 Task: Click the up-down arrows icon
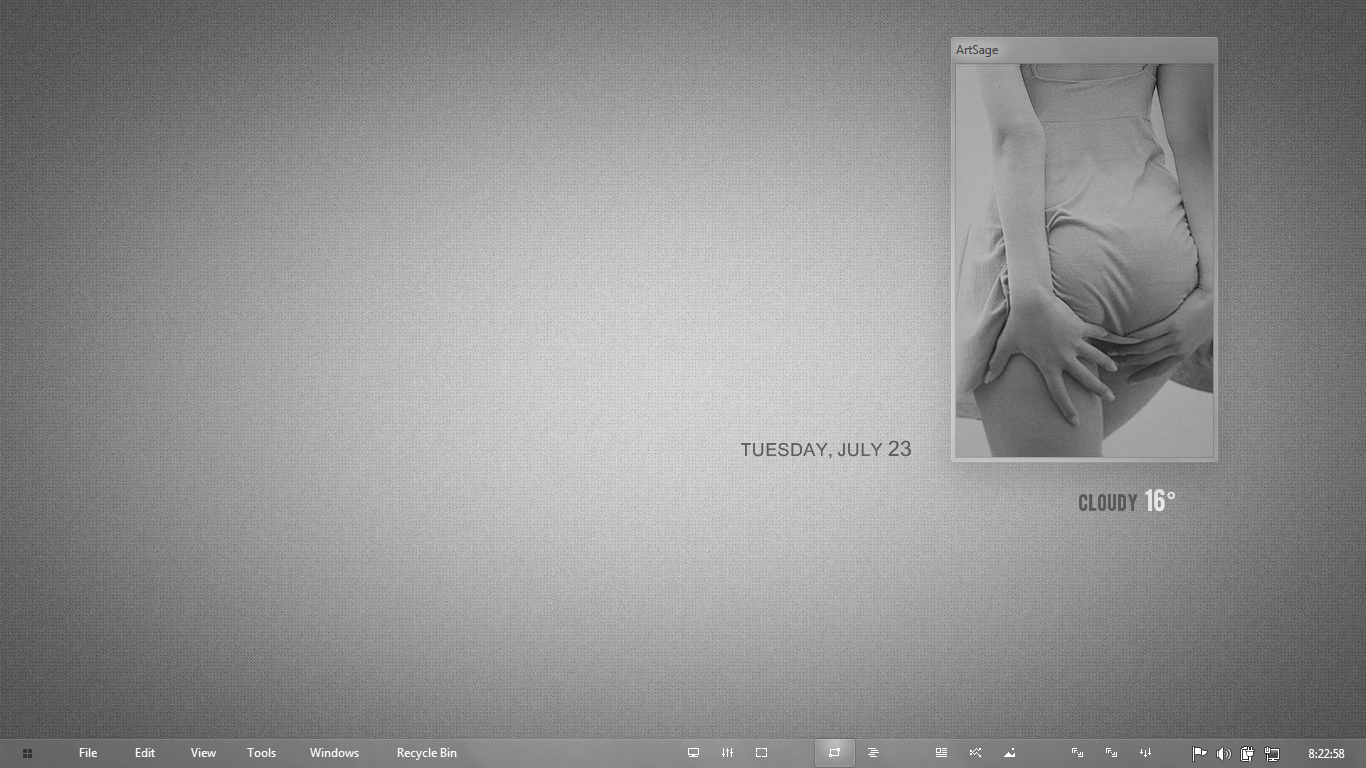click(x=1145, y=753)
